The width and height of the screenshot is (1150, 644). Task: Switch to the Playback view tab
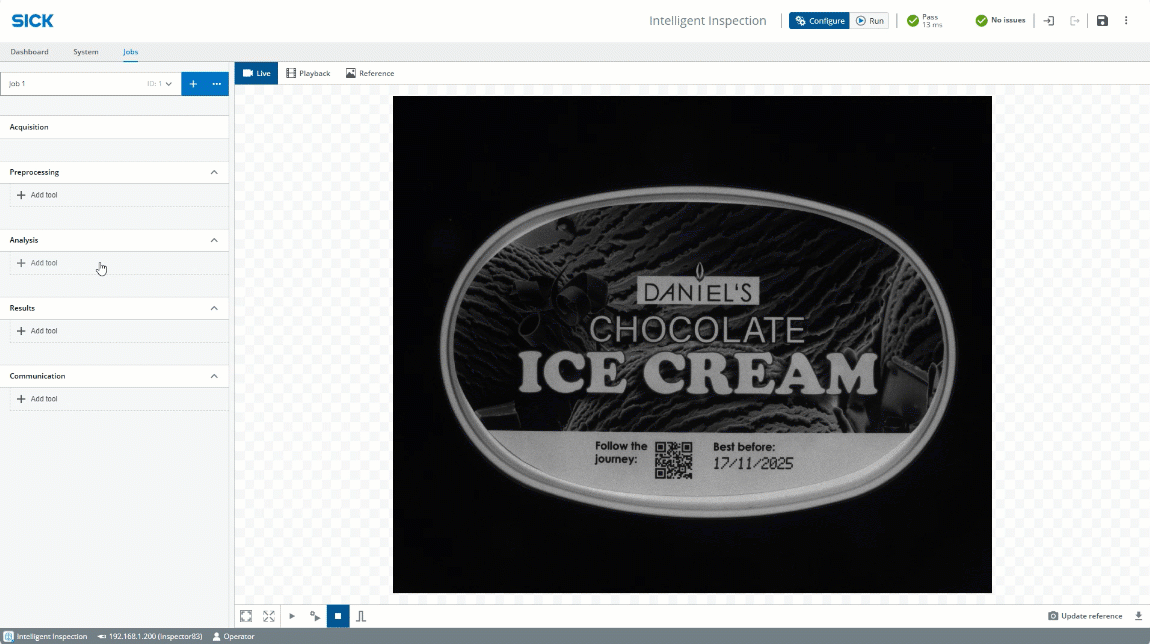click(308, 73)
